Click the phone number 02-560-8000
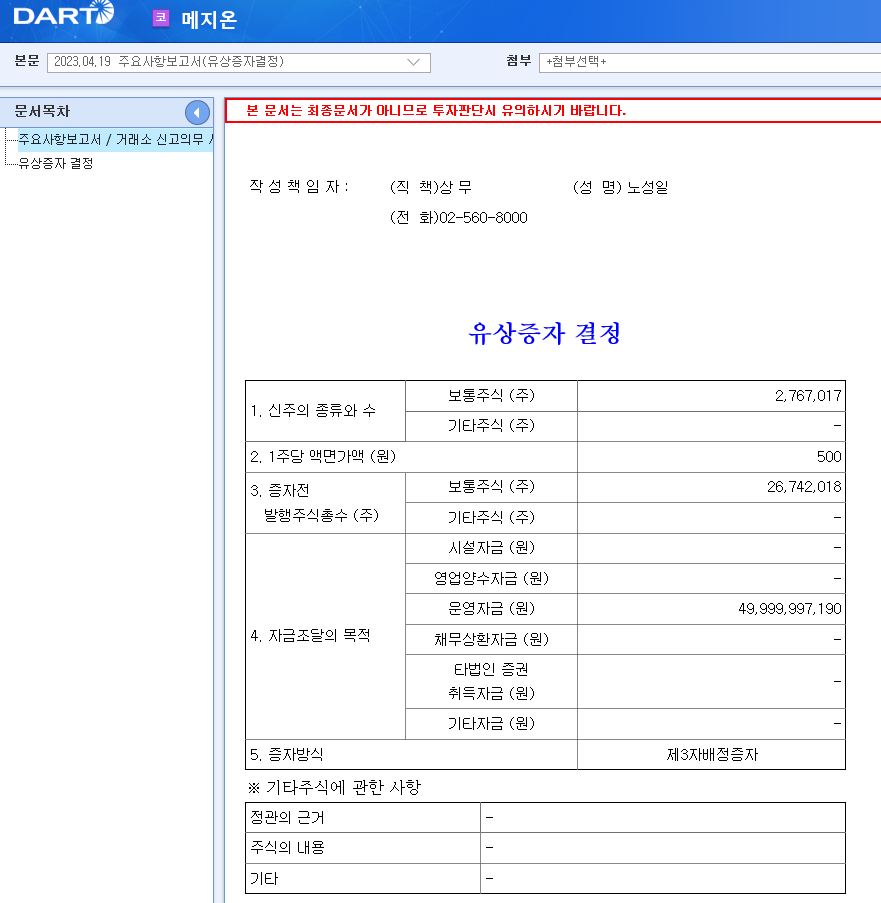The width and height of the screenshot is (881, 903). pyautogui.click(x=483, y=218)
